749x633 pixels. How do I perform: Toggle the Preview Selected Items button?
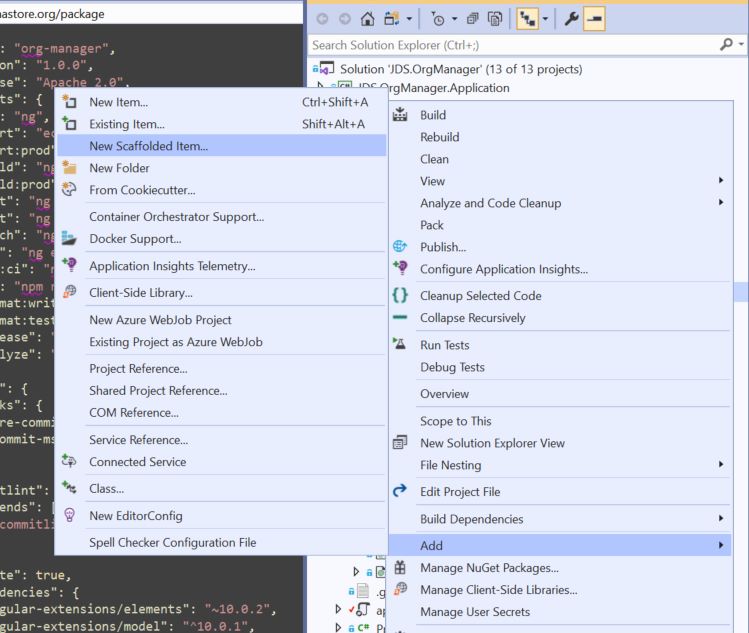coord(594,19)
